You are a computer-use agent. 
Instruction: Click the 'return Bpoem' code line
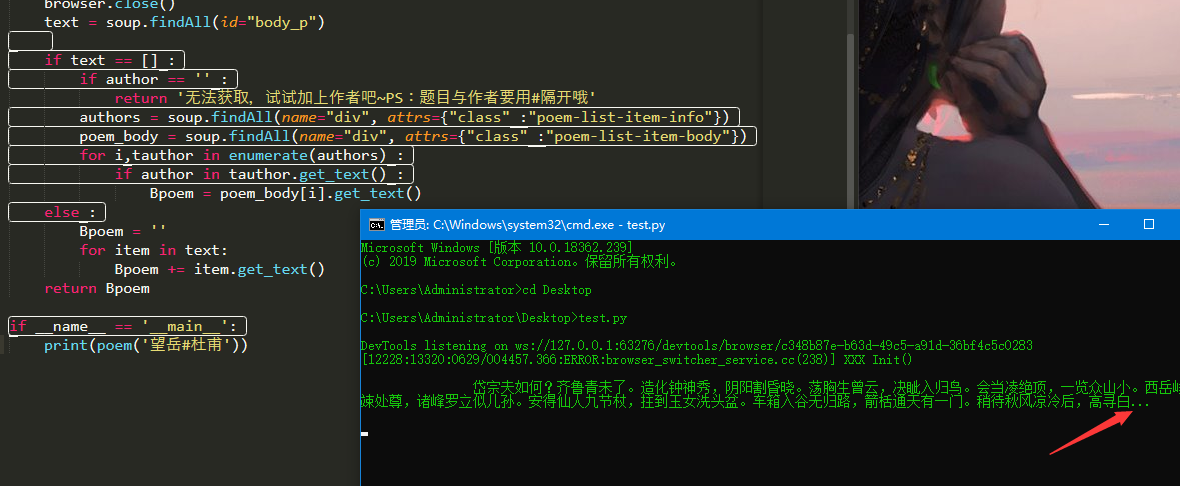97,288
